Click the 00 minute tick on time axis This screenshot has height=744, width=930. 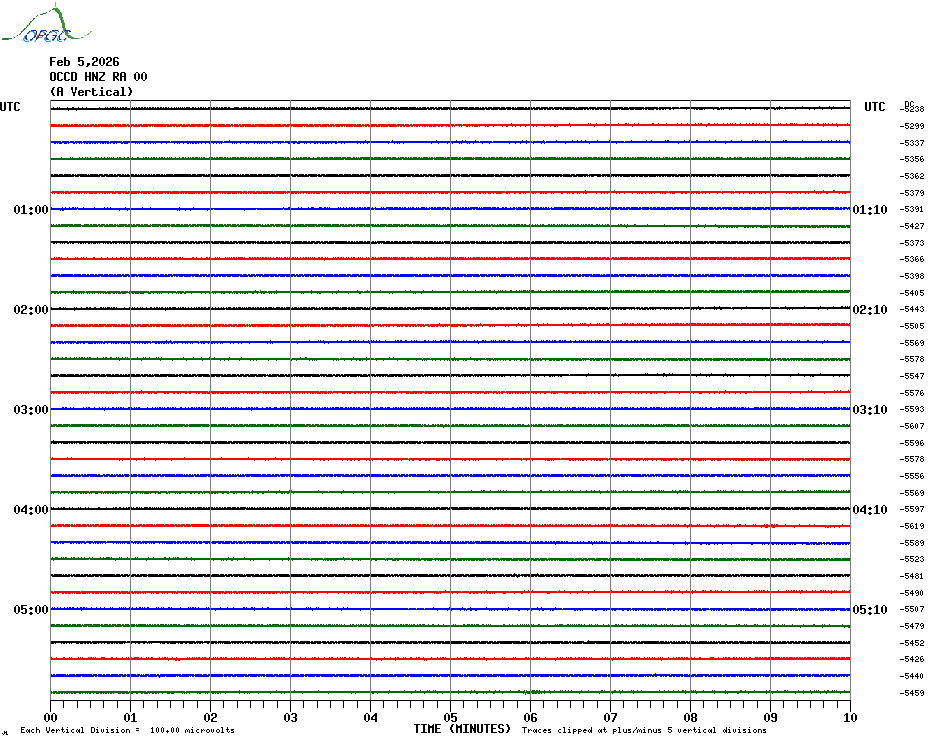tap(51, 717)
